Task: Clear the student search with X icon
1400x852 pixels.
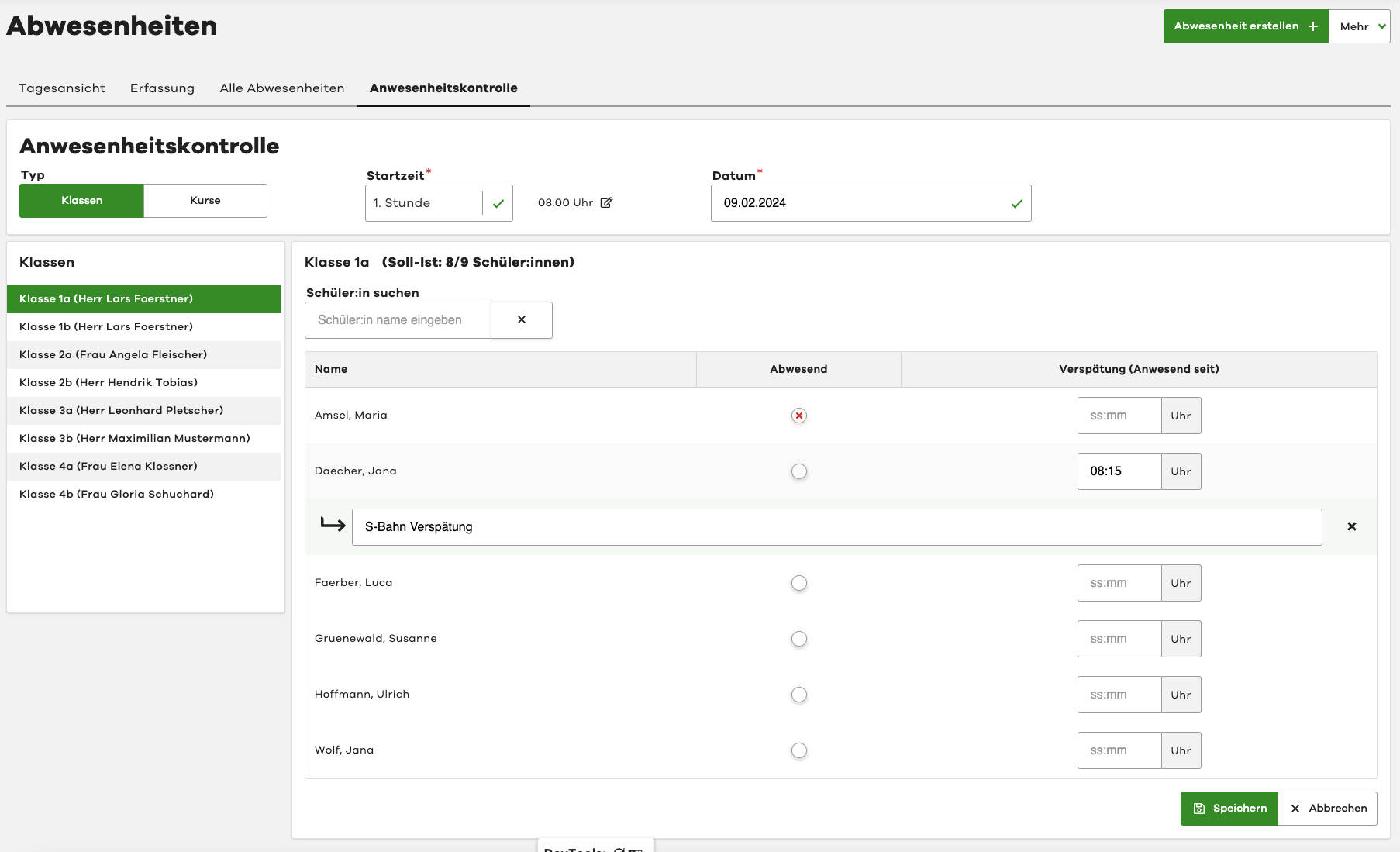Action: [x=522, y=320]
